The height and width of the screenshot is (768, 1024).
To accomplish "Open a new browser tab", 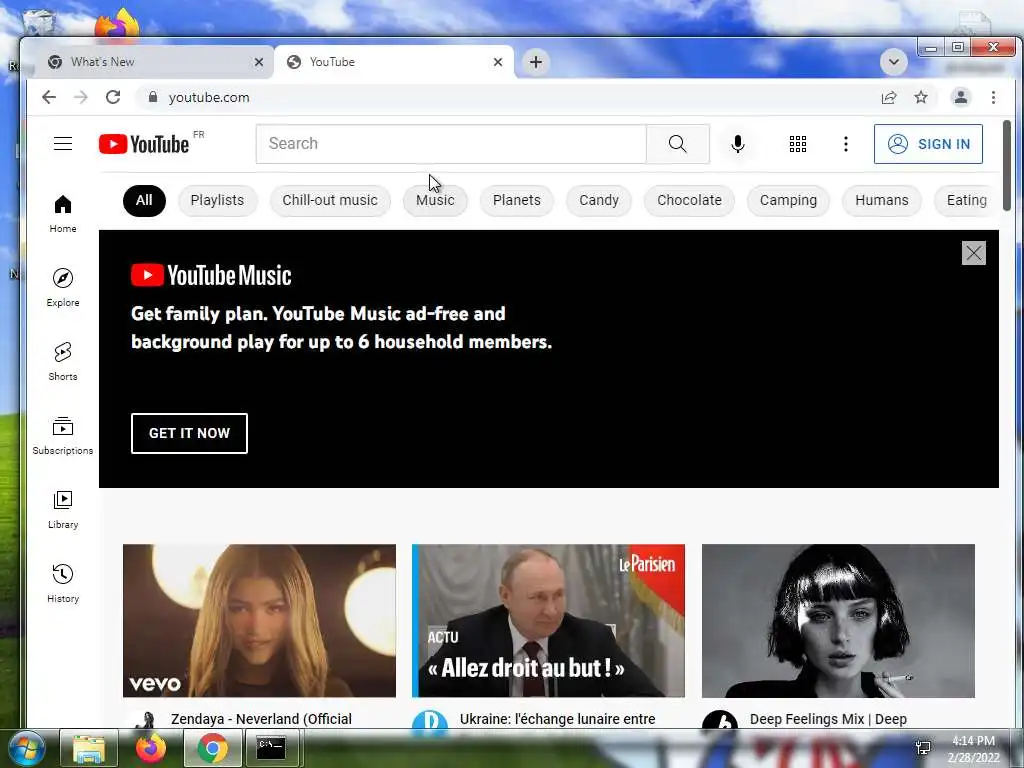I will [x=536, y=62].
